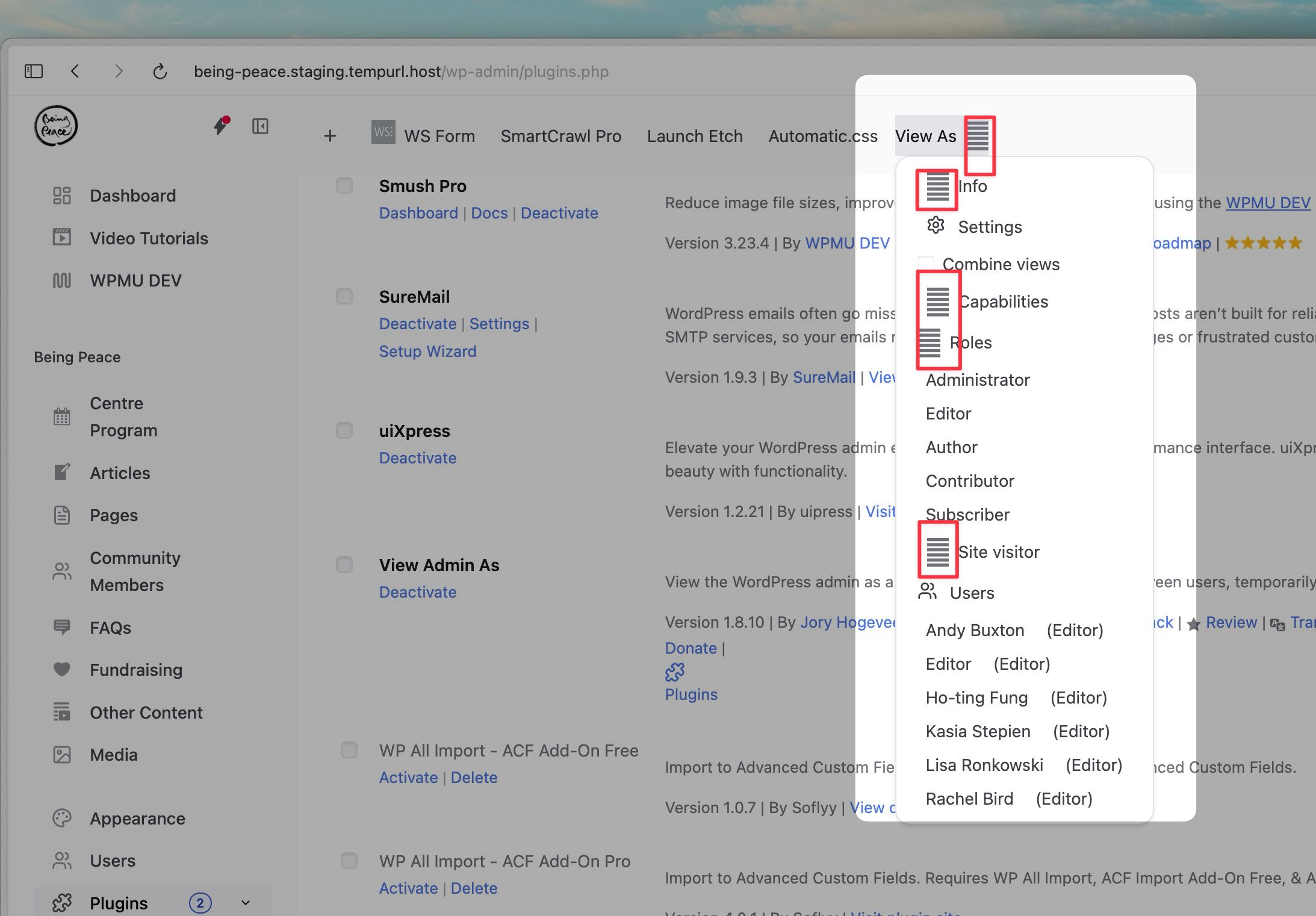Select the SureMail plugin checkbox
This screenshot has width=1316, height=916.
pyautogui.click(x=344, y=296)
